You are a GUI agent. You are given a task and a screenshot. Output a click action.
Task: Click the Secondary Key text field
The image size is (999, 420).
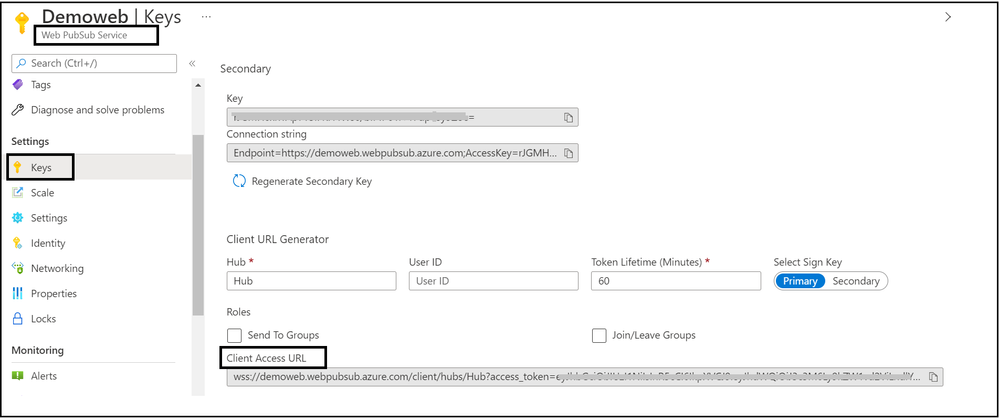pos(403,118)
